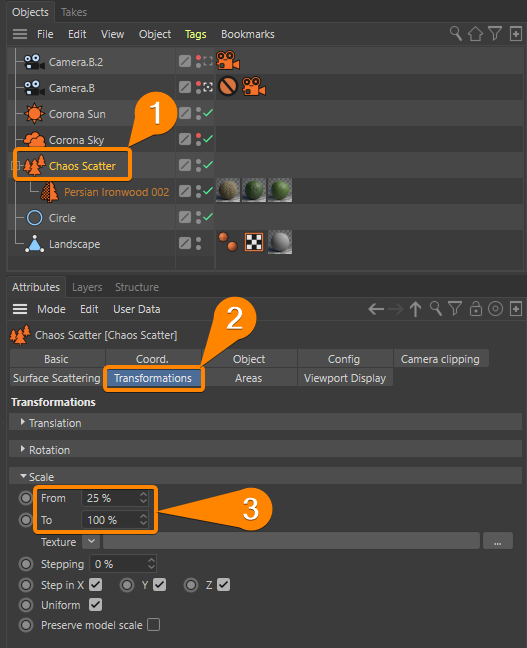Select the Camera.B.2 camera object icon
Screen dimensions: 527x648
point(34,62)
